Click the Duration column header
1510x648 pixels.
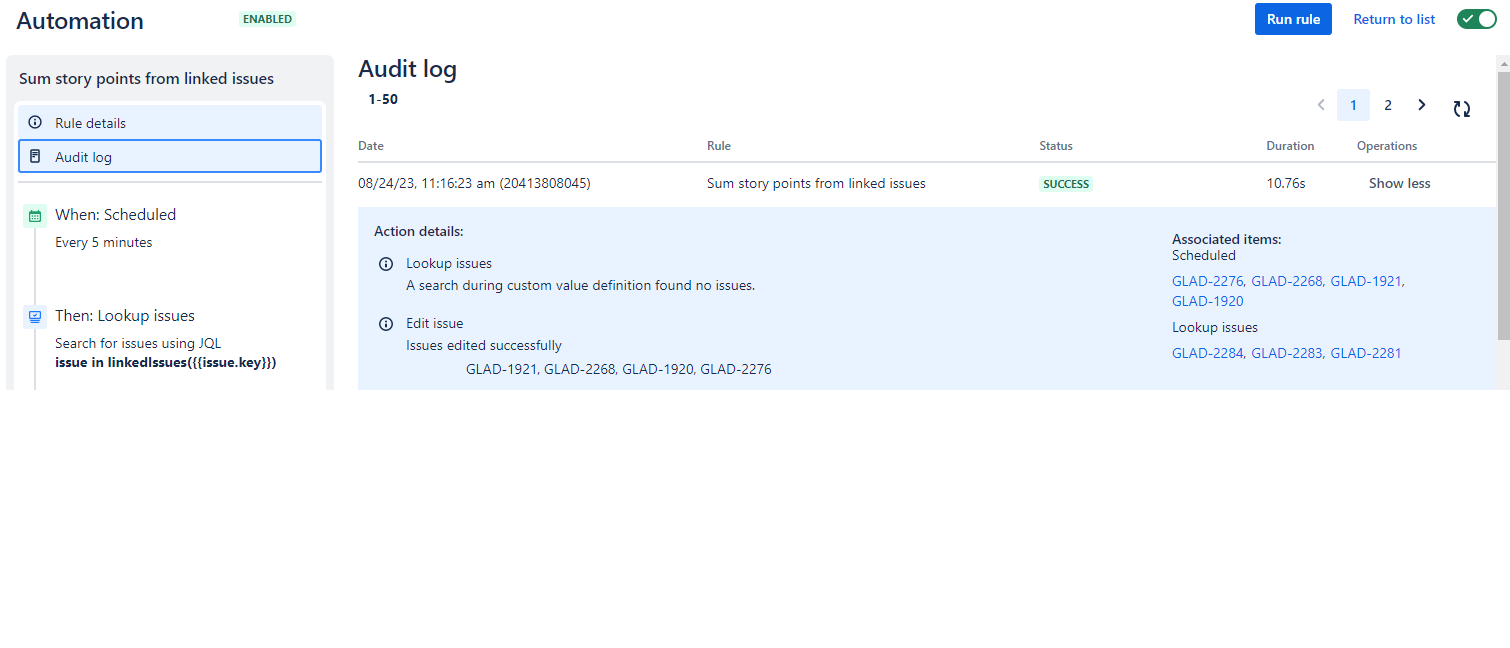coord(1290,146)
